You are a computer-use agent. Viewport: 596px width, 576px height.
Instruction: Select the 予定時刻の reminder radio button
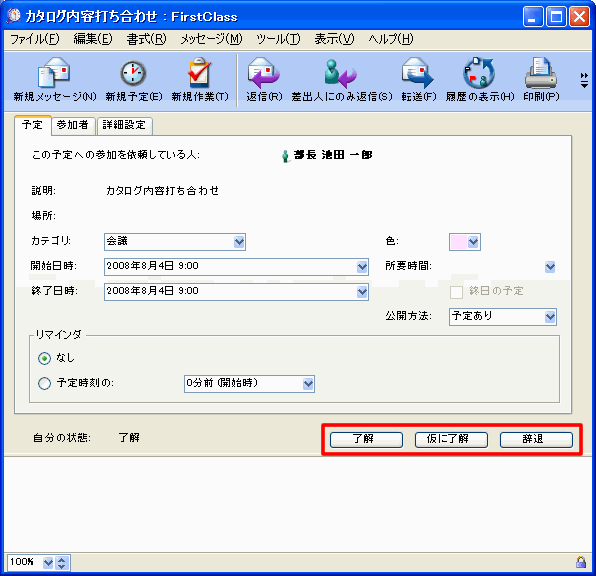[x=44, y=383]
